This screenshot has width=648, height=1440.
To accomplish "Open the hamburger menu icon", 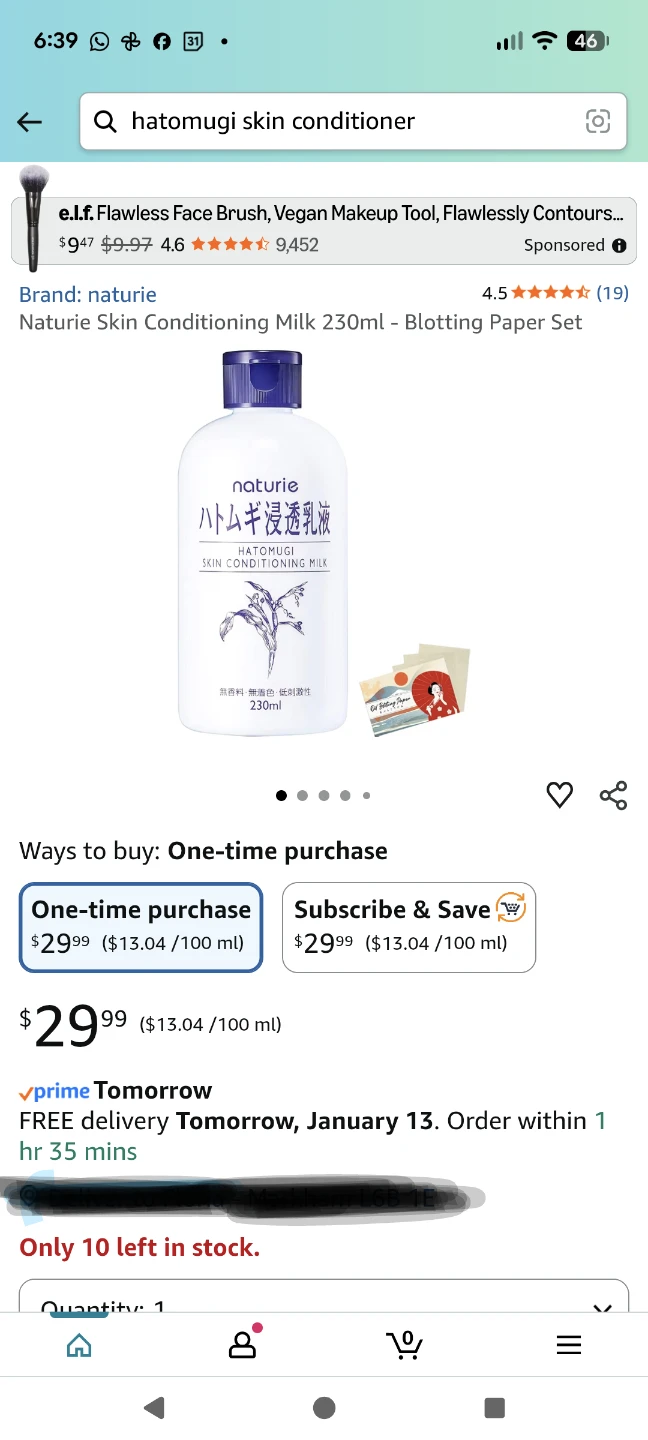I will click(x=568, y=1345).
